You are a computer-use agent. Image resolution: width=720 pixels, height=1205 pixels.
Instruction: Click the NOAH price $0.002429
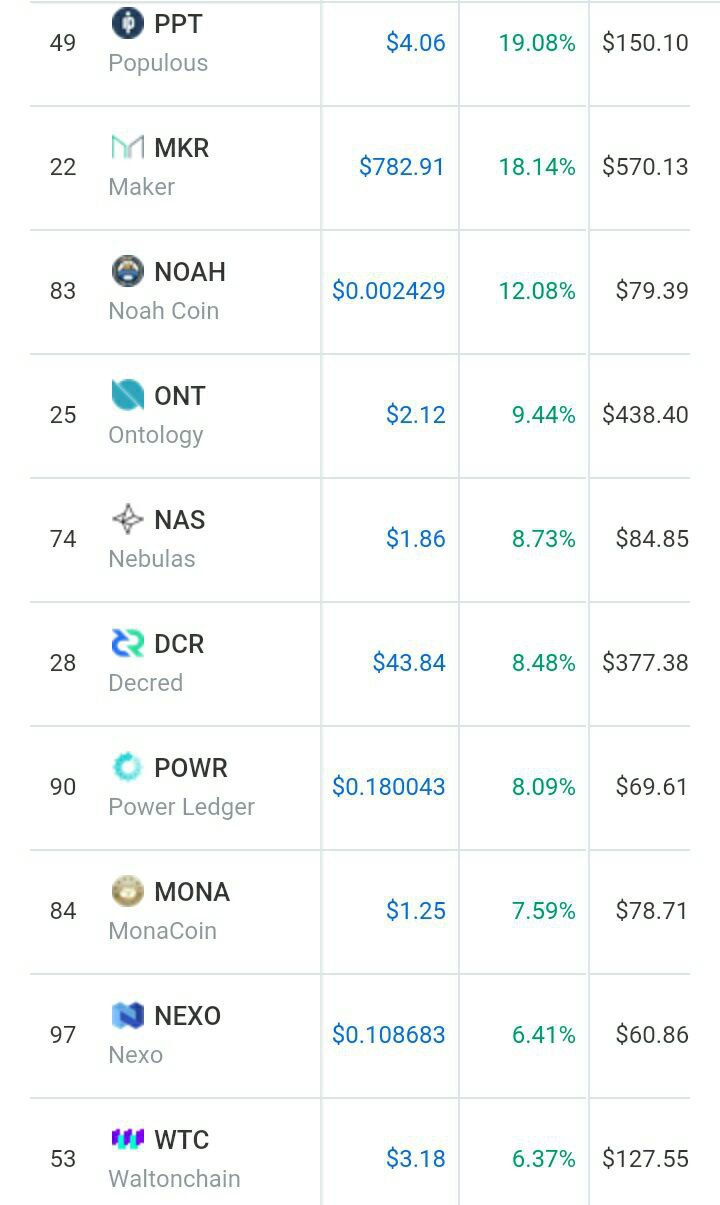pyautogui.click(x=389, y=291)
